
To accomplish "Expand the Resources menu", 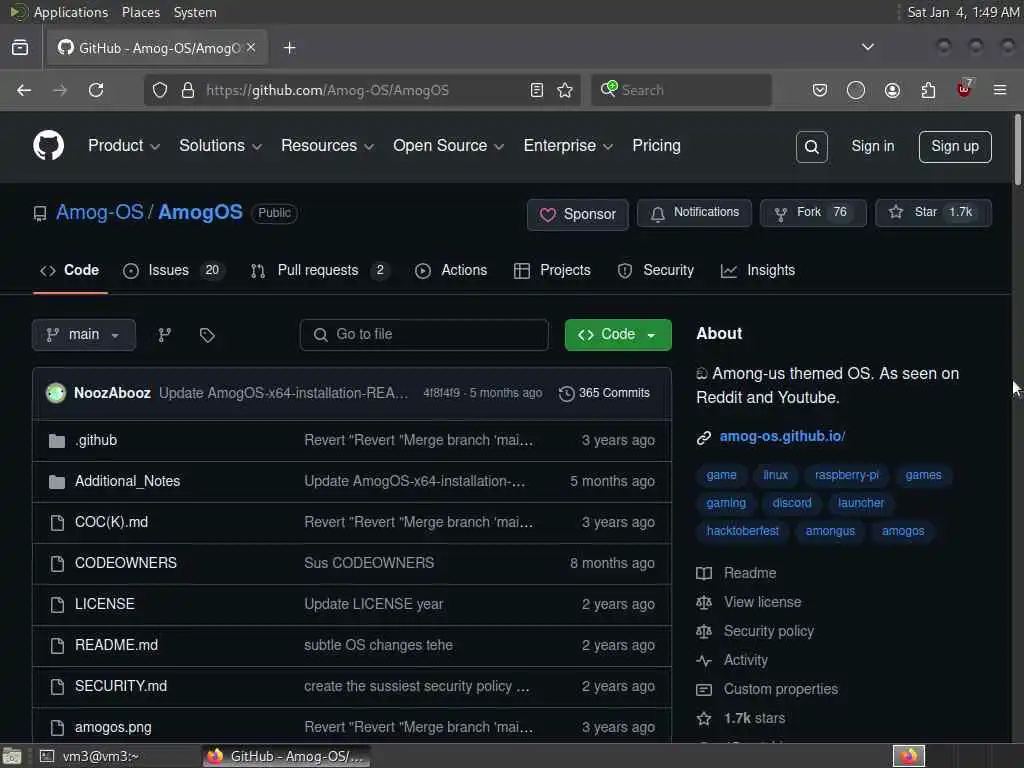I will pos(327,146).
